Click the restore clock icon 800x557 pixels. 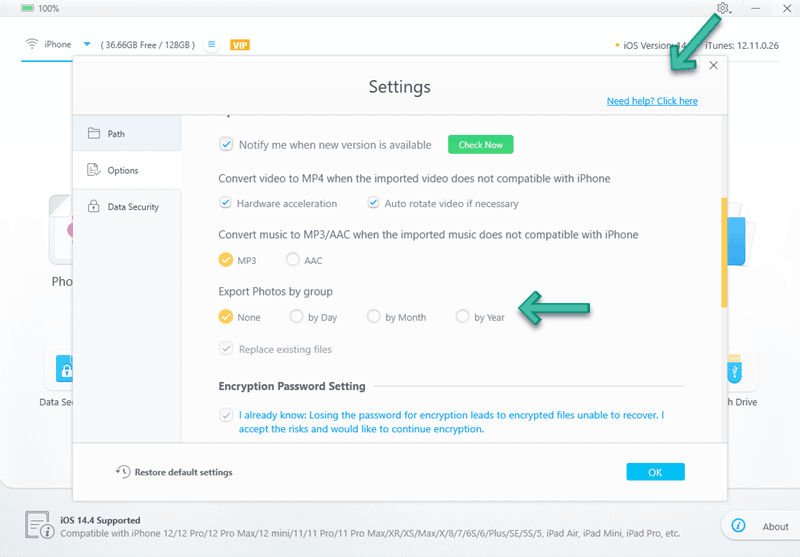[122, 472]
